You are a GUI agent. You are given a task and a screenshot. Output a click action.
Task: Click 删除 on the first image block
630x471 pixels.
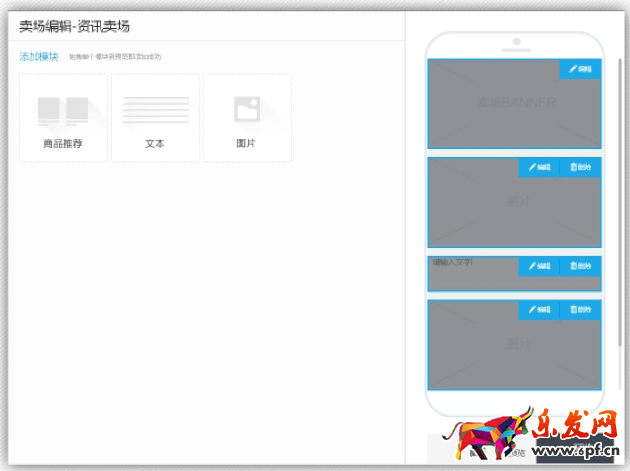pos(580,167)
